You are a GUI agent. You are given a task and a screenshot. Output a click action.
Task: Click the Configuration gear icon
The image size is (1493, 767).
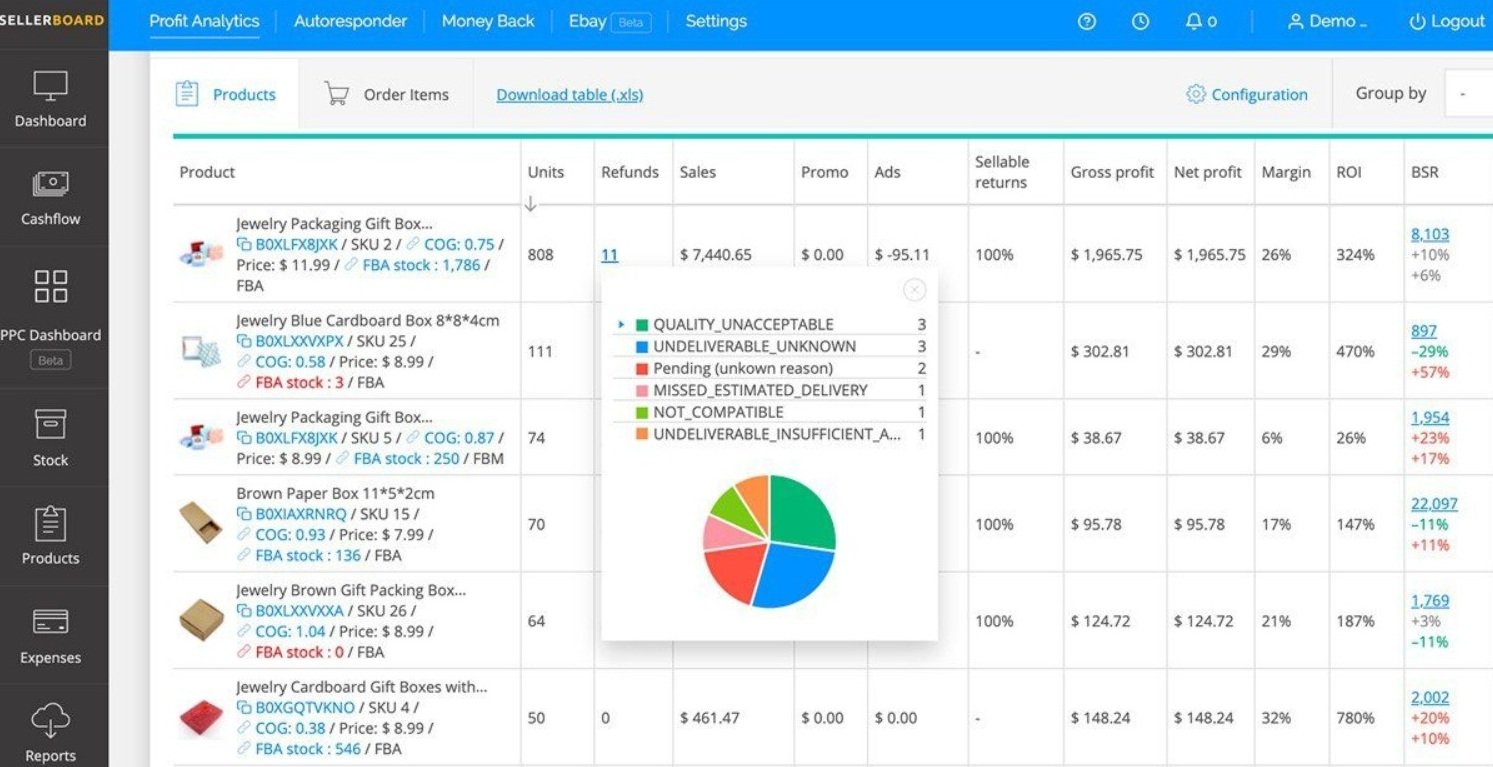tap(1195, 94)
